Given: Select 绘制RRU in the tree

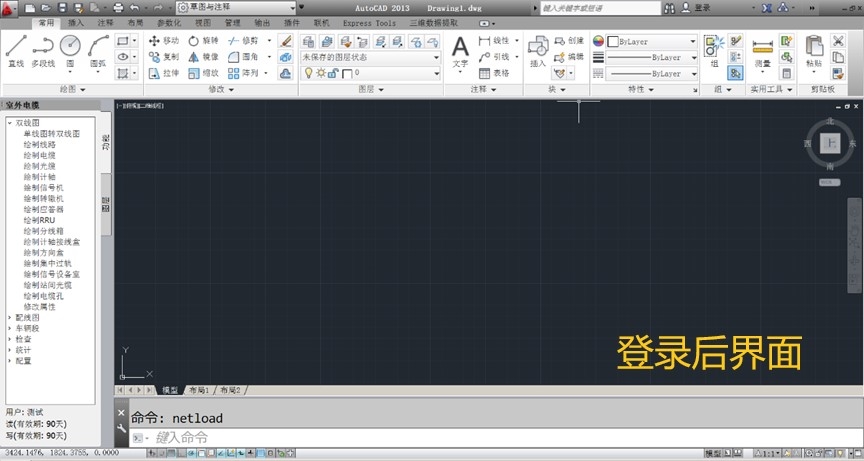Looking at the screenshot, I should [x=40, y=220].
